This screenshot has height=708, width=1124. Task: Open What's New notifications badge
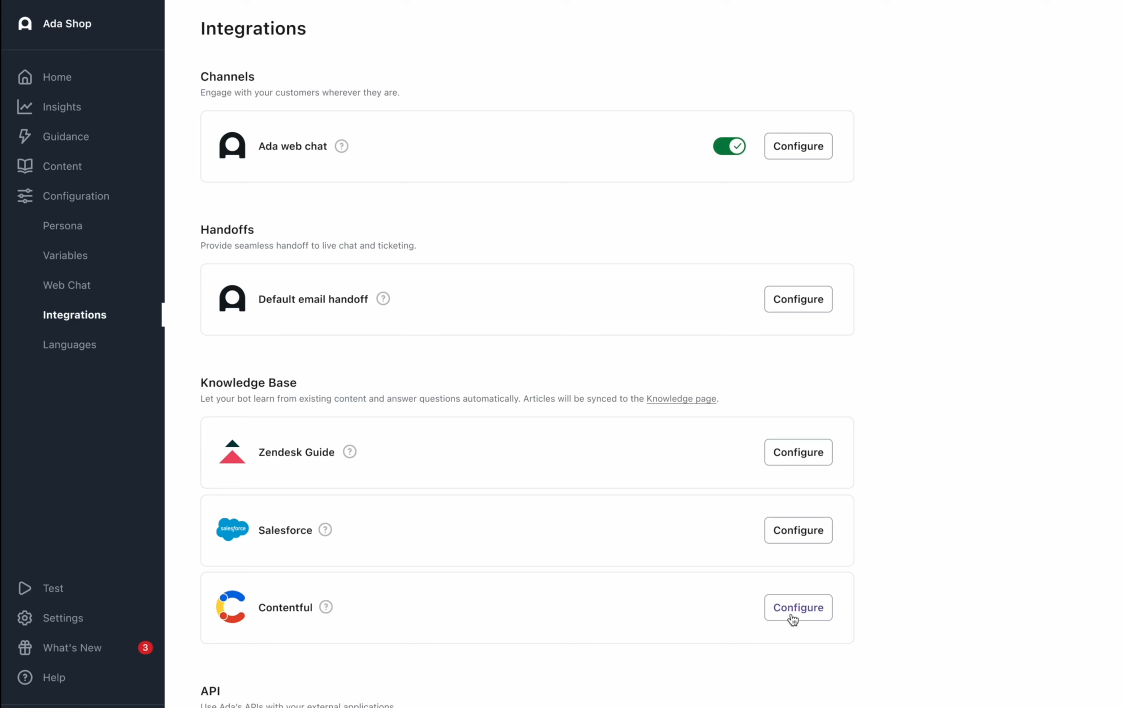tap(145, 648)
